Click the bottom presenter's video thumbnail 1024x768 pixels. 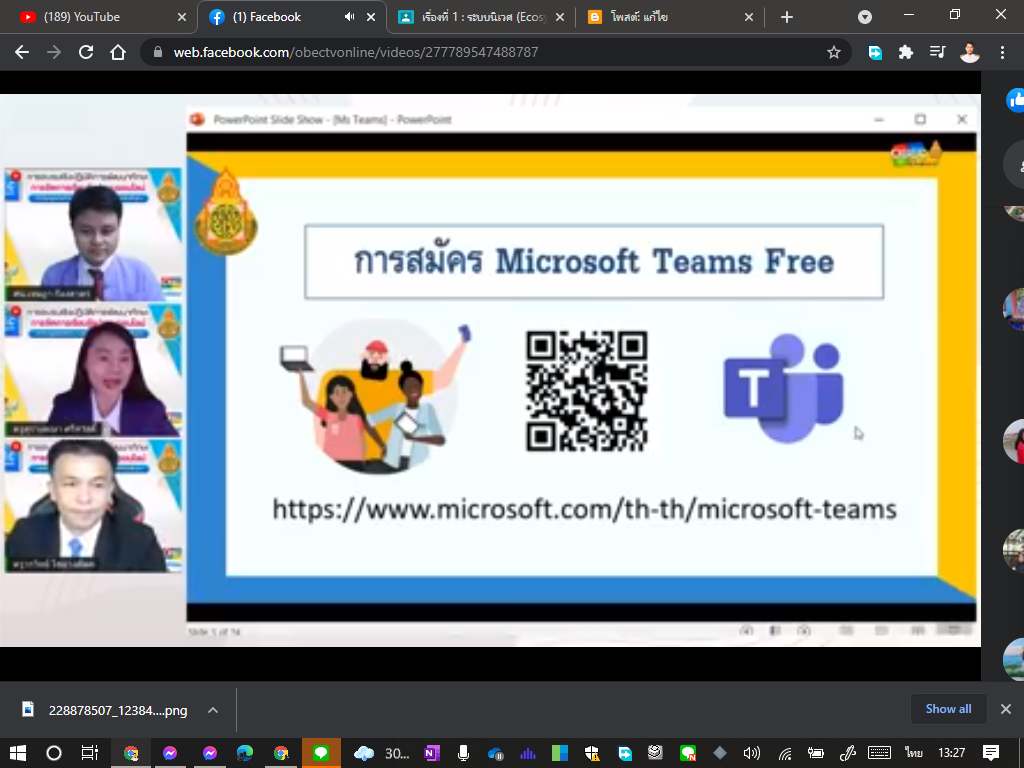pyautogui.click(x=93, y=506)
